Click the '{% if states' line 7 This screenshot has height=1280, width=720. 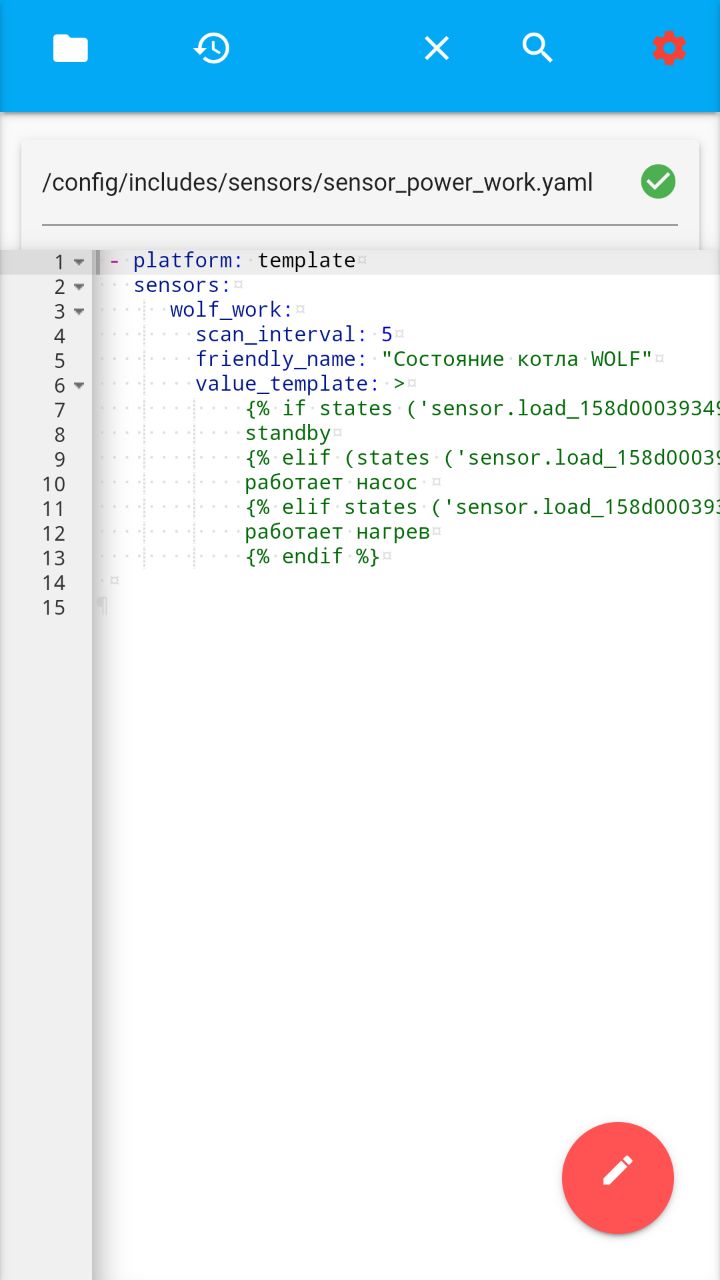pyautogui.click(x=482, y=409)
